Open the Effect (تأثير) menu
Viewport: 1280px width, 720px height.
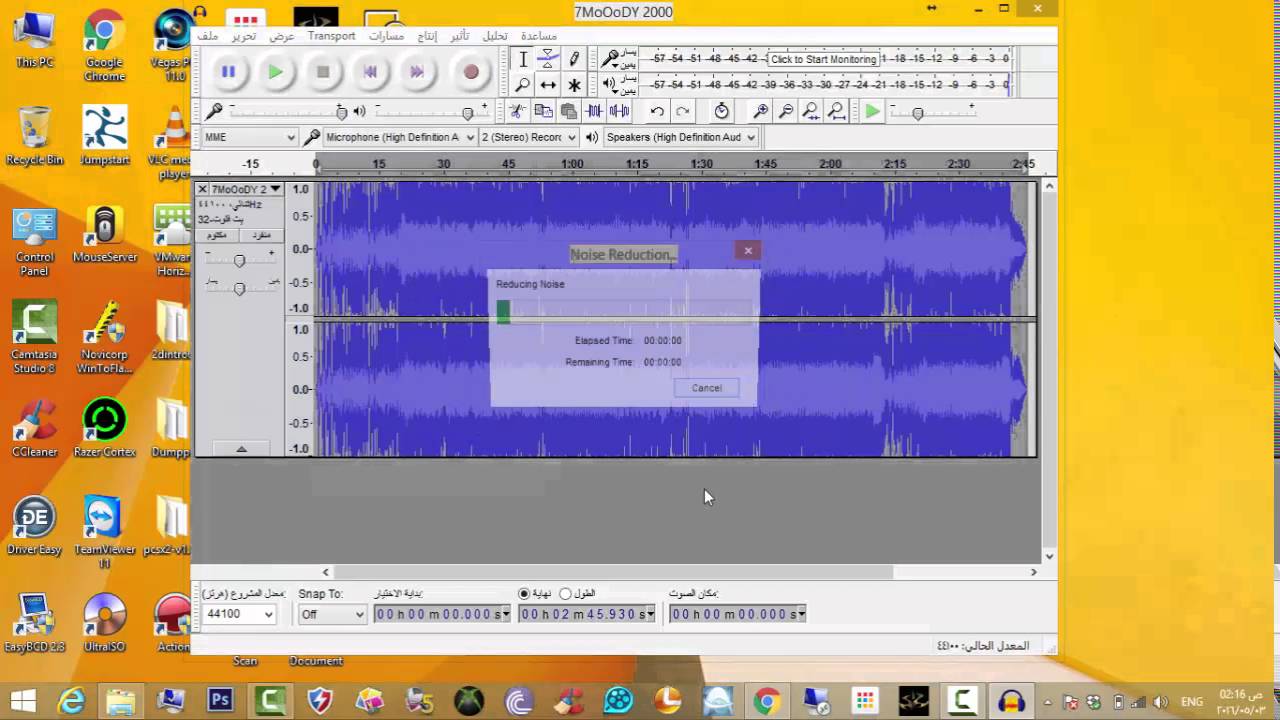460,36
